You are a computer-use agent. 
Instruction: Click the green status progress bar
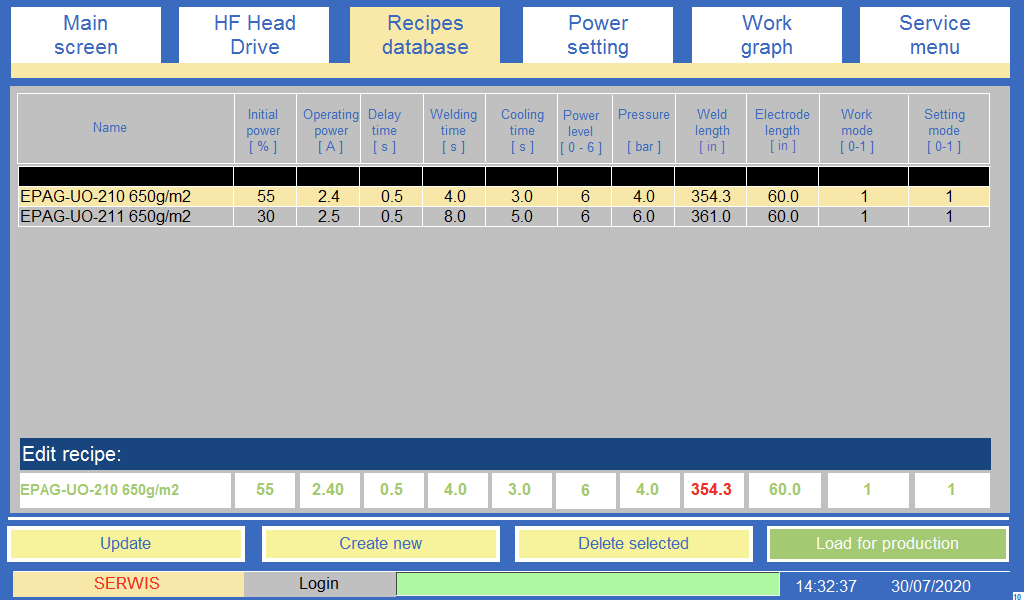[587, 585]
